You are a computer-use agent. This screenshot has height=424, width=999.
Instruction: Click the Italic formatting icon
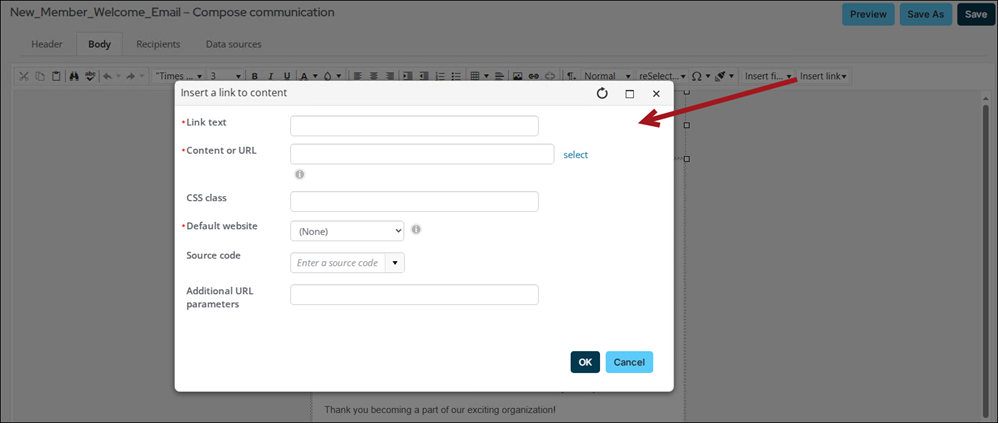coord(271,76)
